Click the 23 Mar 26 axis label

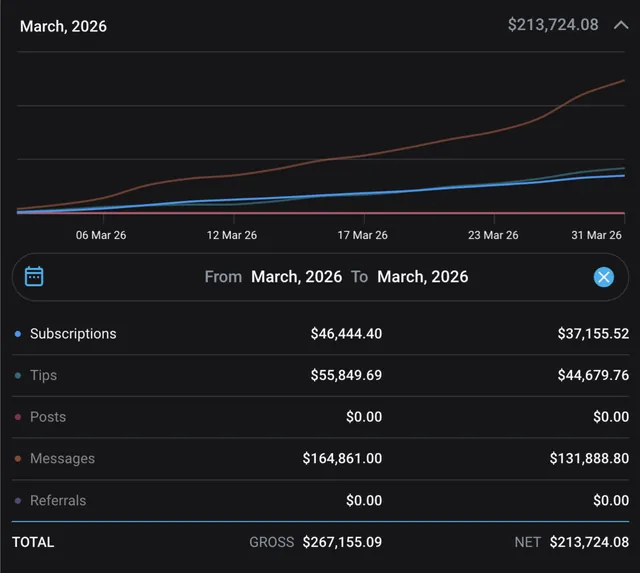tap(493, 235)
